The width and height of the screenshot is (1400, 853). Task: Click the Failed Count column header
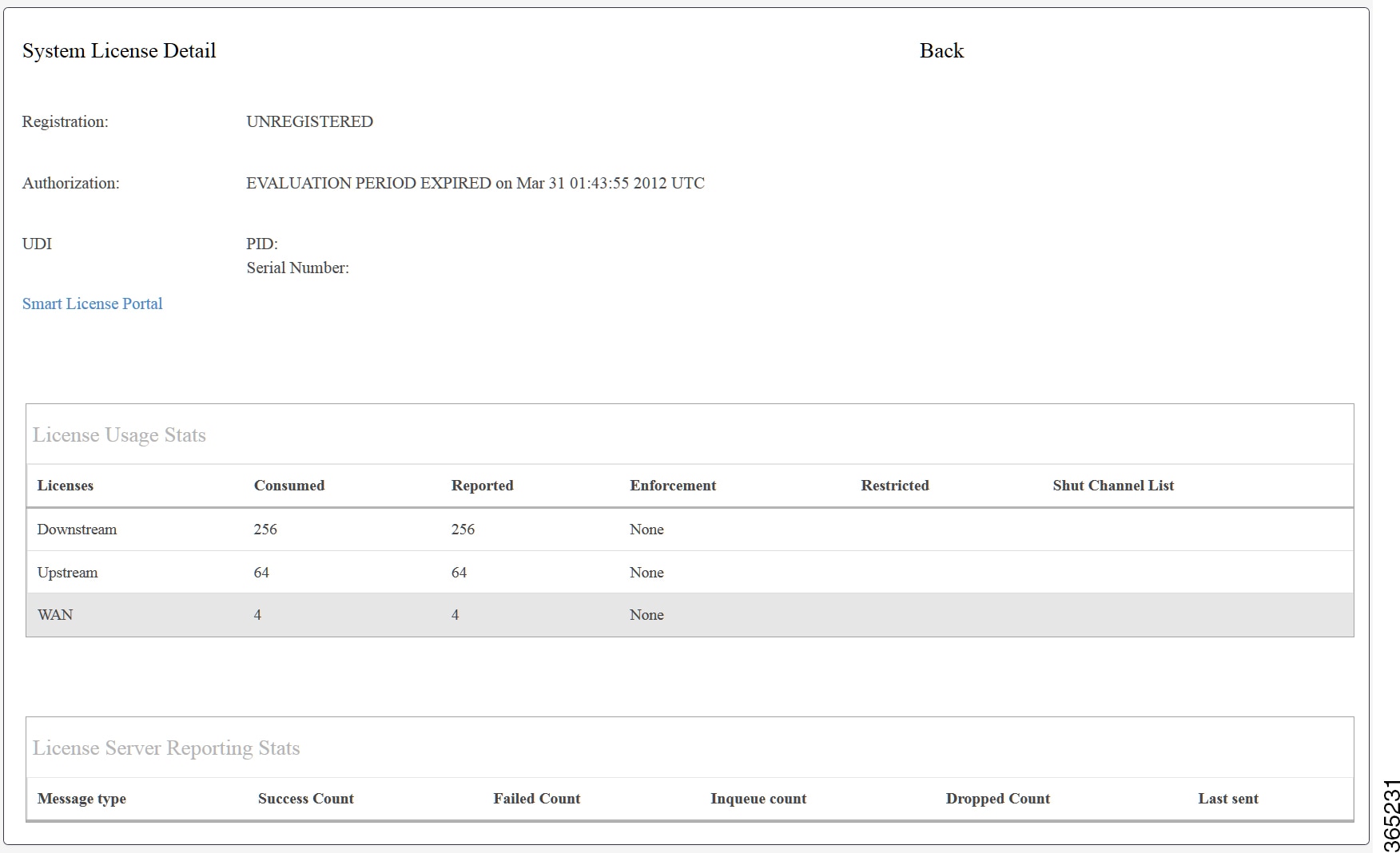[536, 798]
